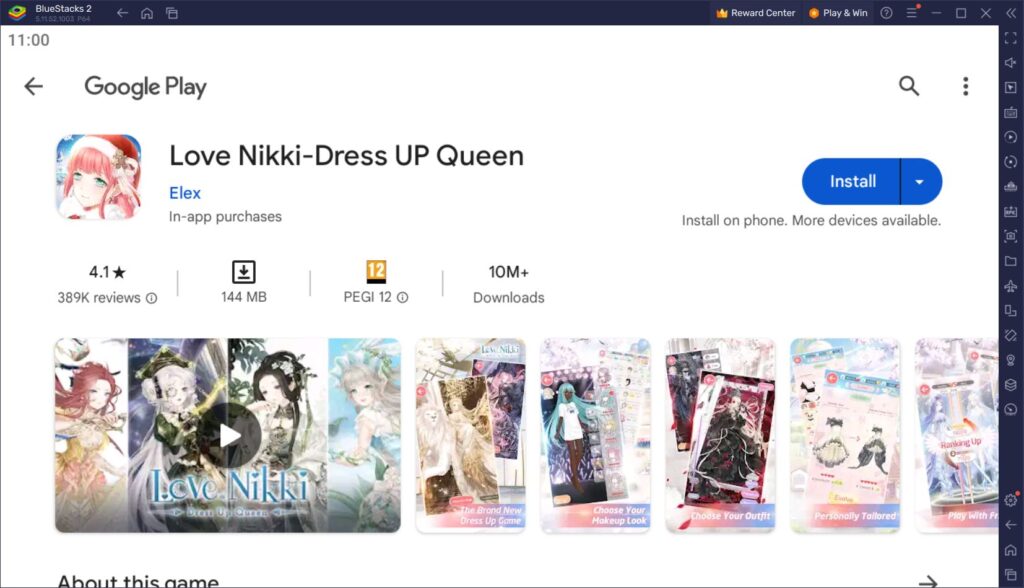This screenshot has width=1024, height=588.
Task: Open the hamburger menu in the title bar
Action: tap(913, 13)
